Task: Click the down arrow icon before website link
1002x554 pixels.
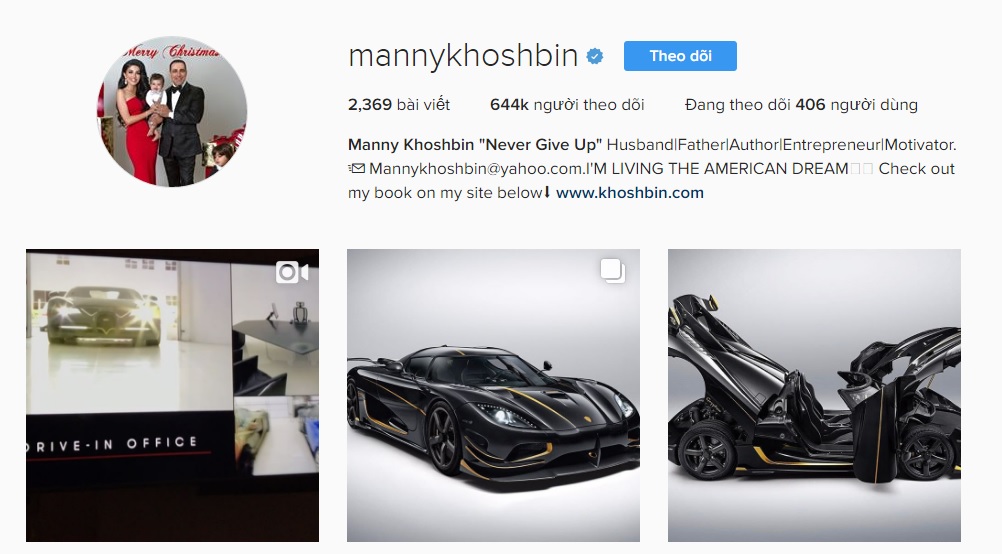Action: pyautogui.click(x=548, y=191)
